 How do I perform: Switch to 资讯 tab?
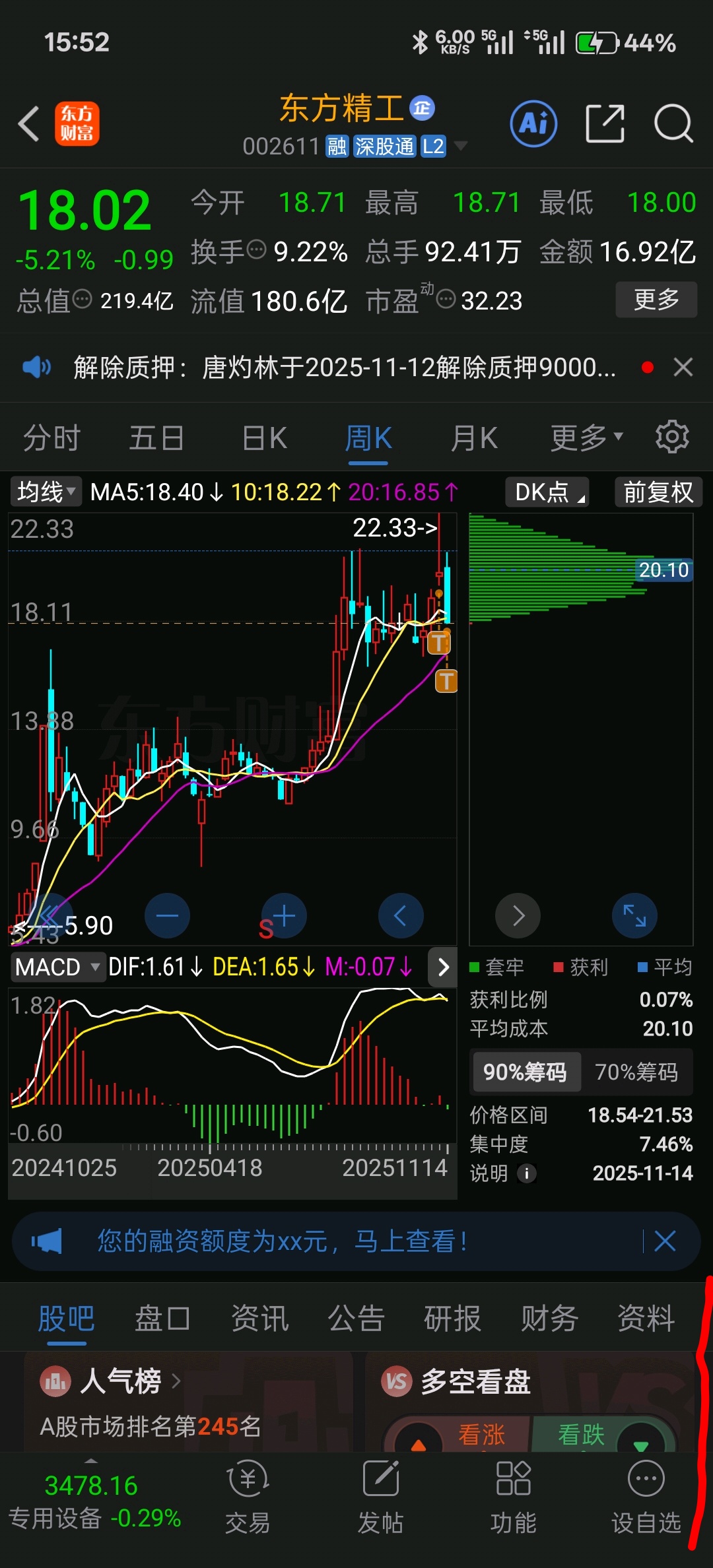[x=259, y=1319]
